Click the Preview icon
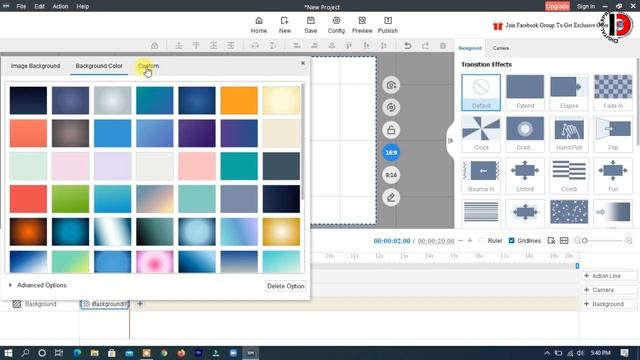The image size is (640, 360). [362, 25]
